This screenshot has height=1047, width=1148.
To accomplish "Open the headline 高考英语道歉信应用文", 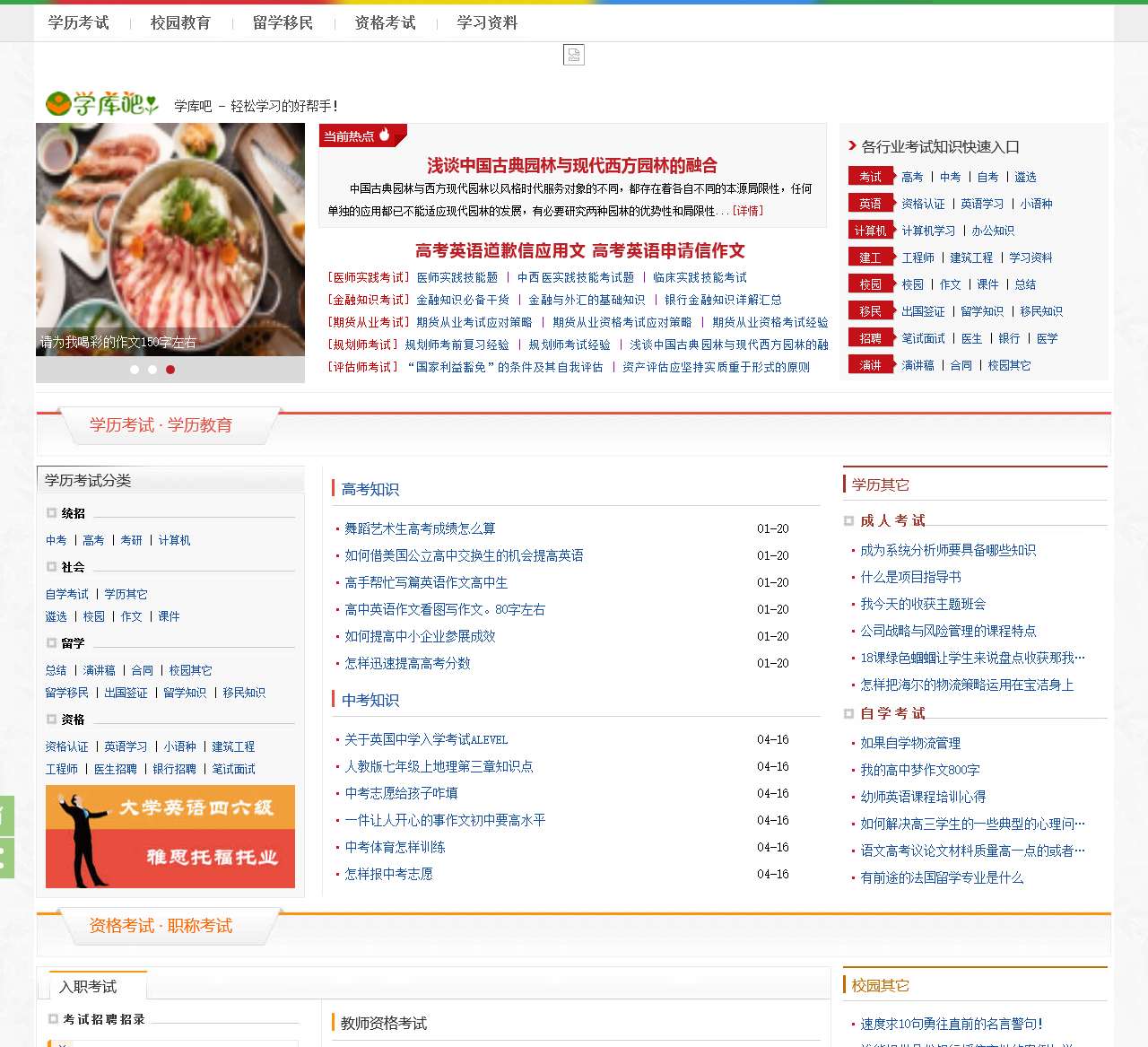I will click(500, 250).
